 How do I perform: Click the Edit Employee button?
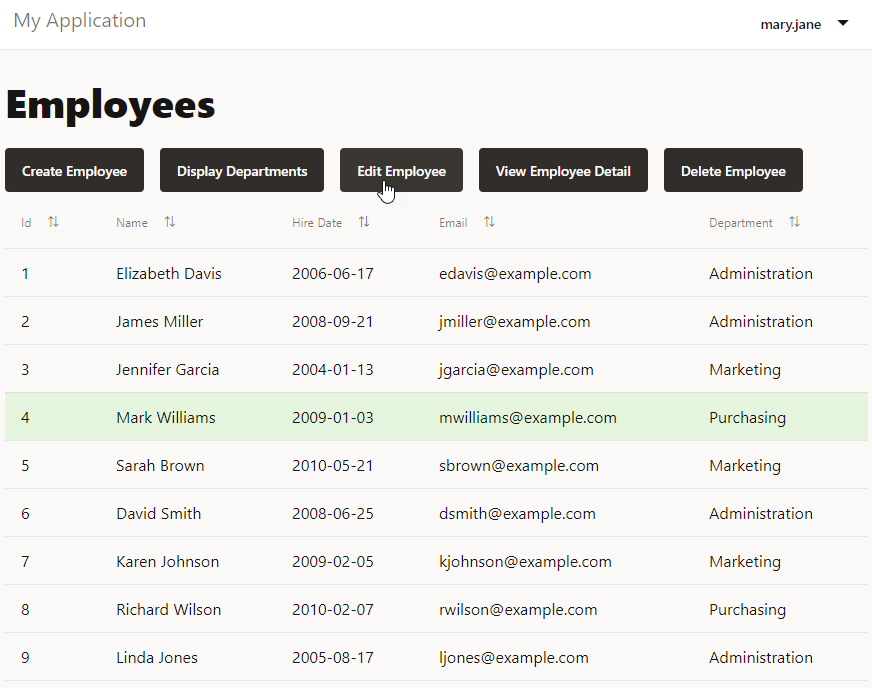click(401, 170)
